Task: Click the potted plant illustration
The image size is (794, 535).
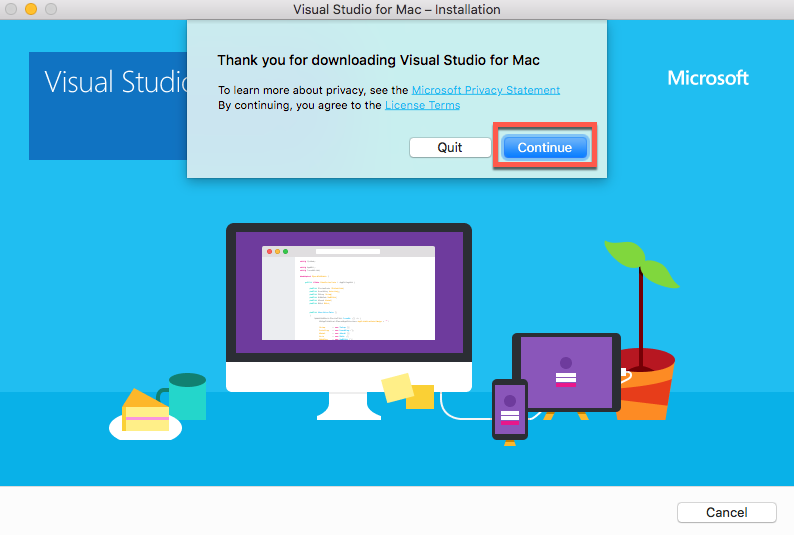Action: pyautogui.click(x=647, y=380)
